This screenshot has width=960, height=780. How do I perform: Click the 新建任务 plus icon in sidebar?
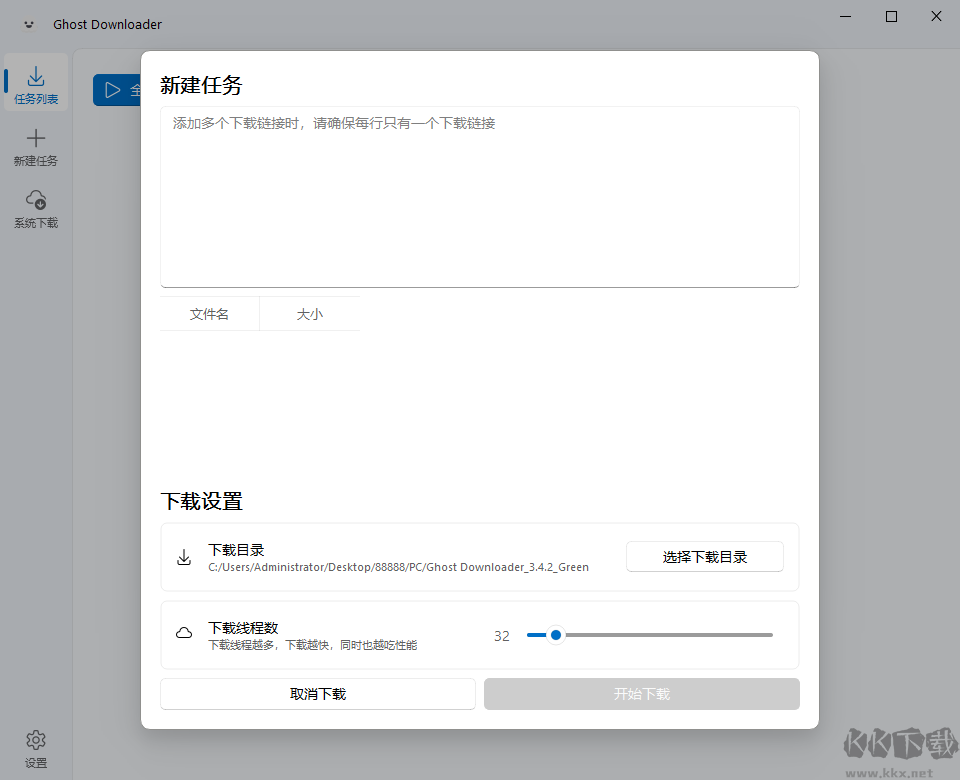(x=36, y=138)
